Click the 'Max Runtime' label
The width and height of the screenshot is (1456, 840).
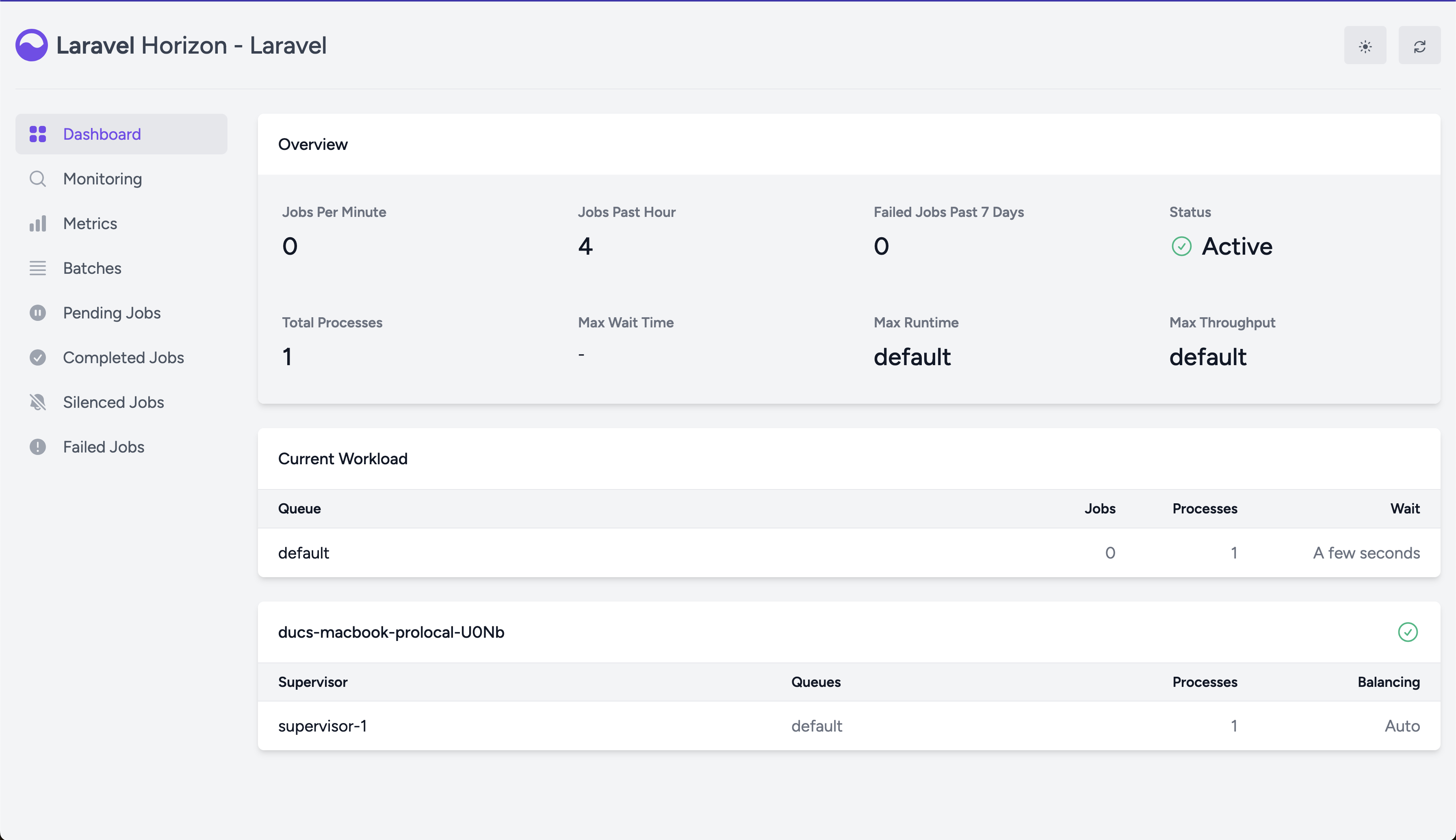(x=916, y=323)
